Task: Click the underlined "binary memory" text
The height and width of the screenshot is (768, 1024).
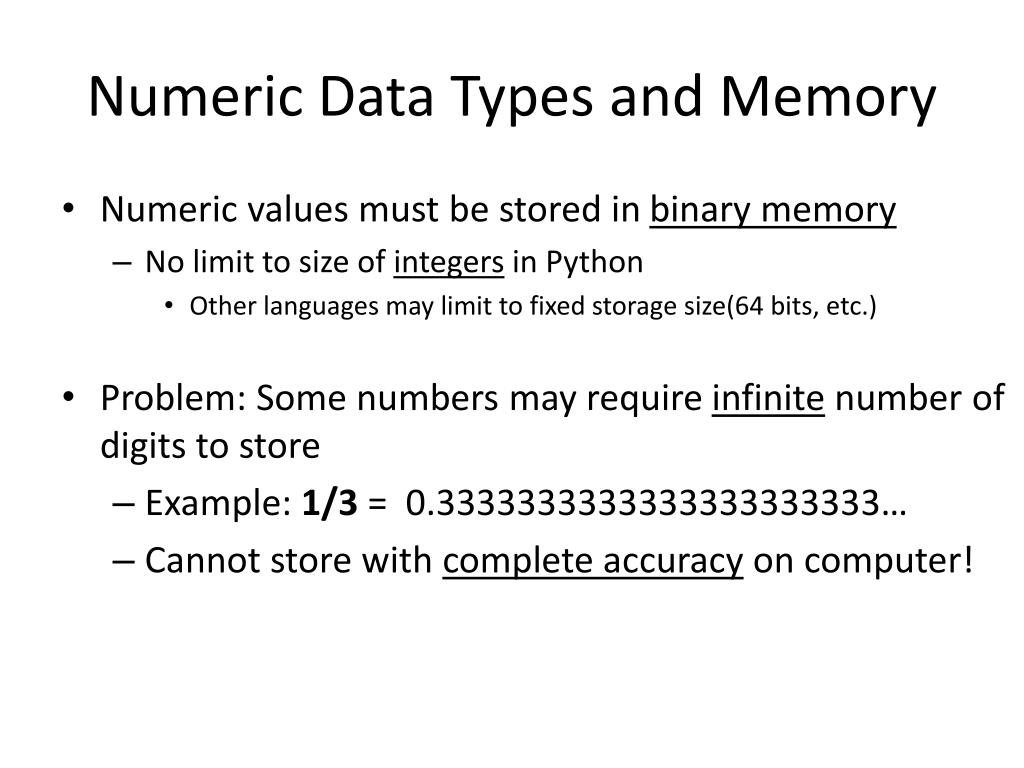Action: point(773,210)
